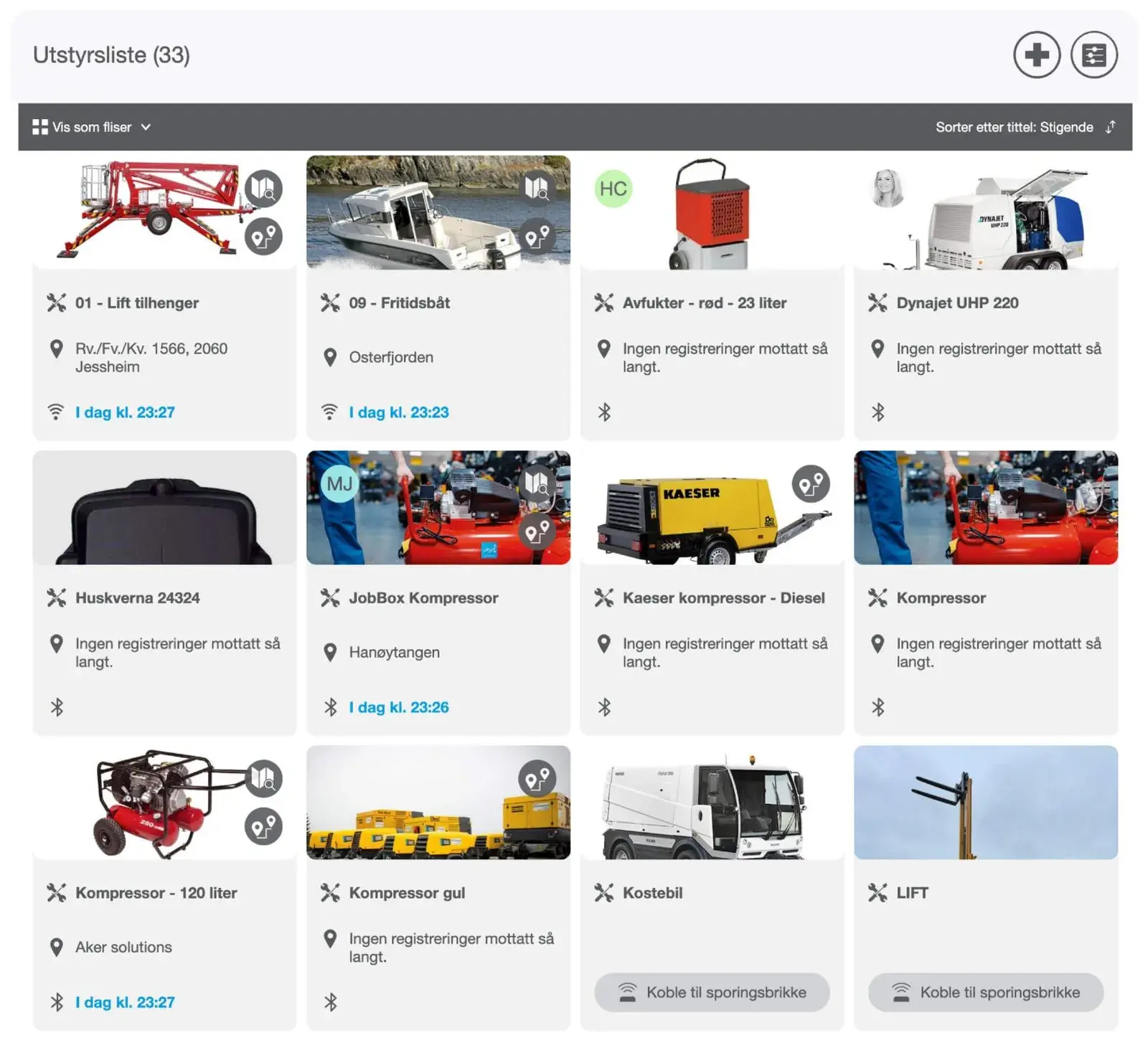Open the 01 - Lift tilhenger title
The height and width of the screenshot is (1050, 1148).
(x=137, y=303)
